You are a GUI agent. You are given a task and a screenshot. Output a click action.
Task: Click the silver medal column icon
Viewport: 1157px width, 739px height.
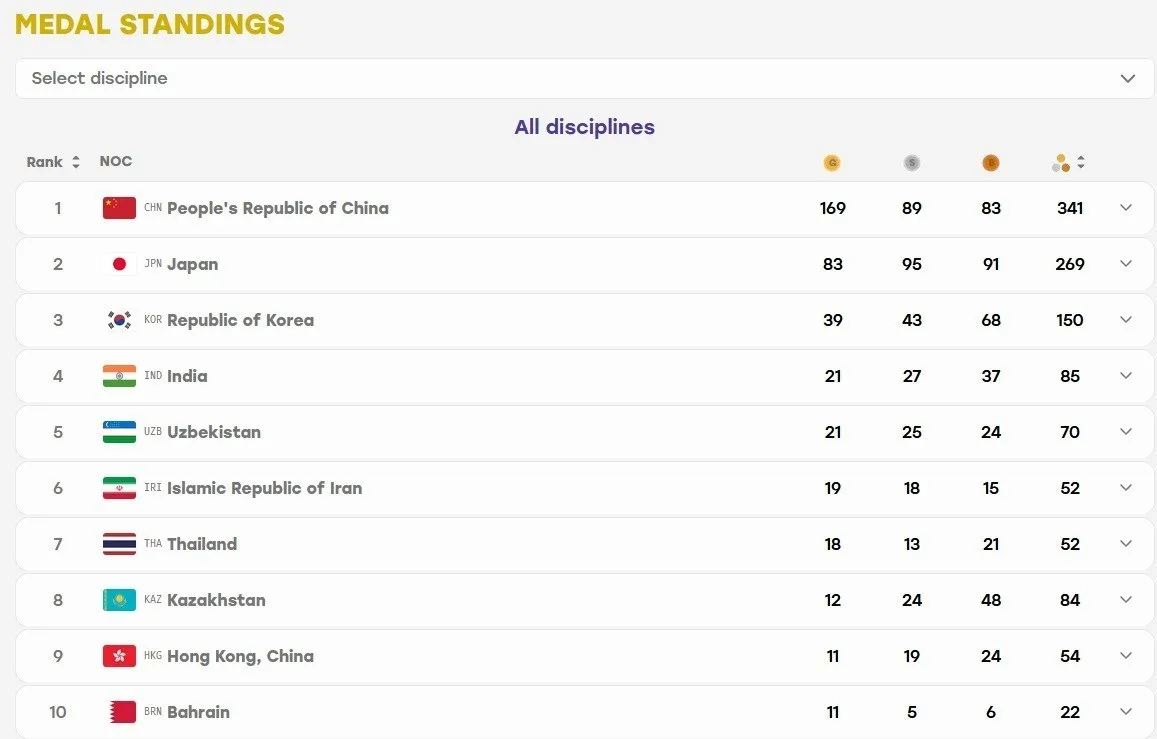tap(911, 163)
